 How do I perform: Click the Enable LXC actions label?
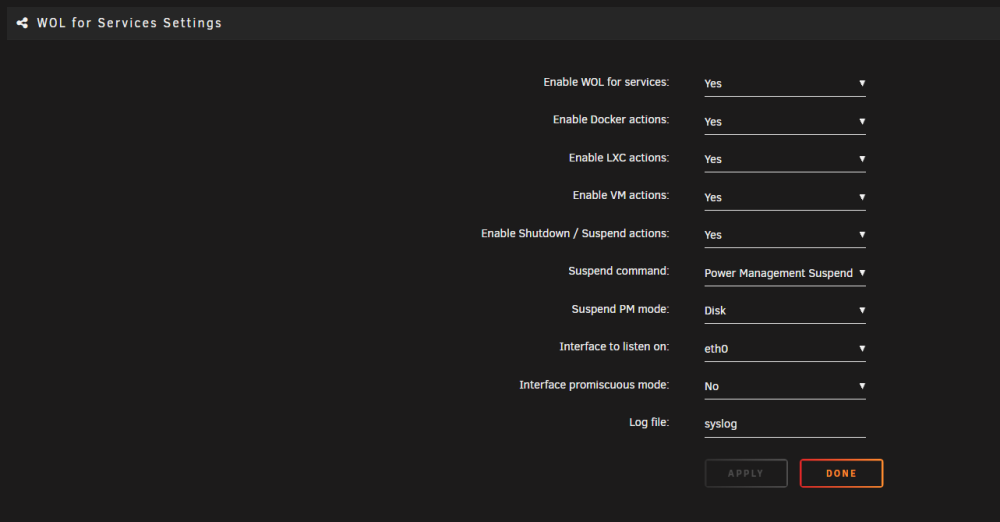[619, 158]
